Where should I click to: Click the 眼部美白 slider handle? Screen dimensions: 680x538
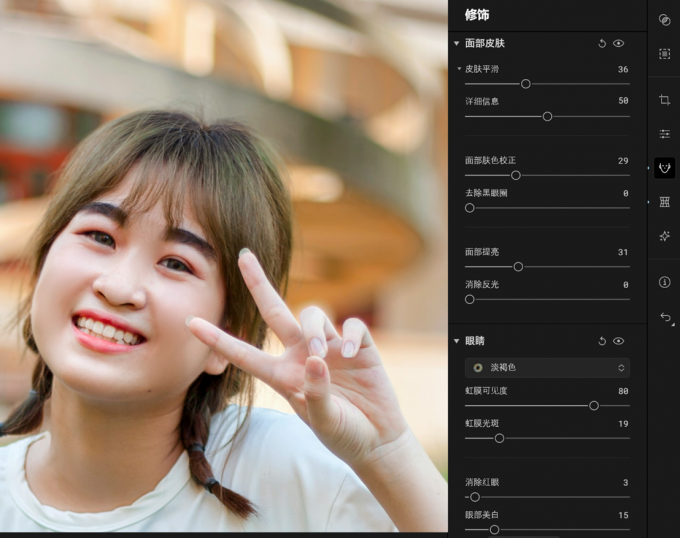click(x=494, y=530)
